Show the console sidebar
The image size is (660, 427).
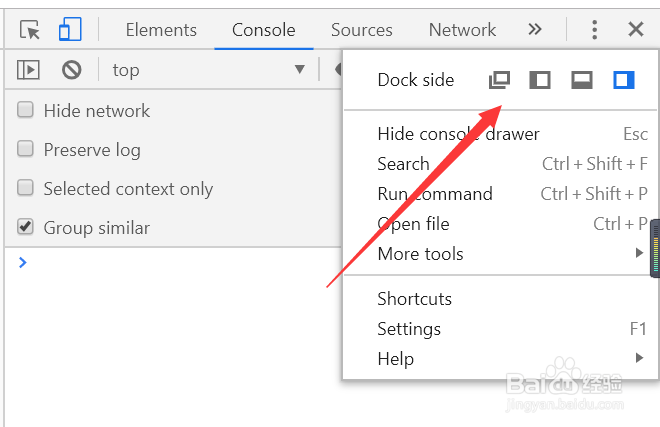(x=28, y=69)
